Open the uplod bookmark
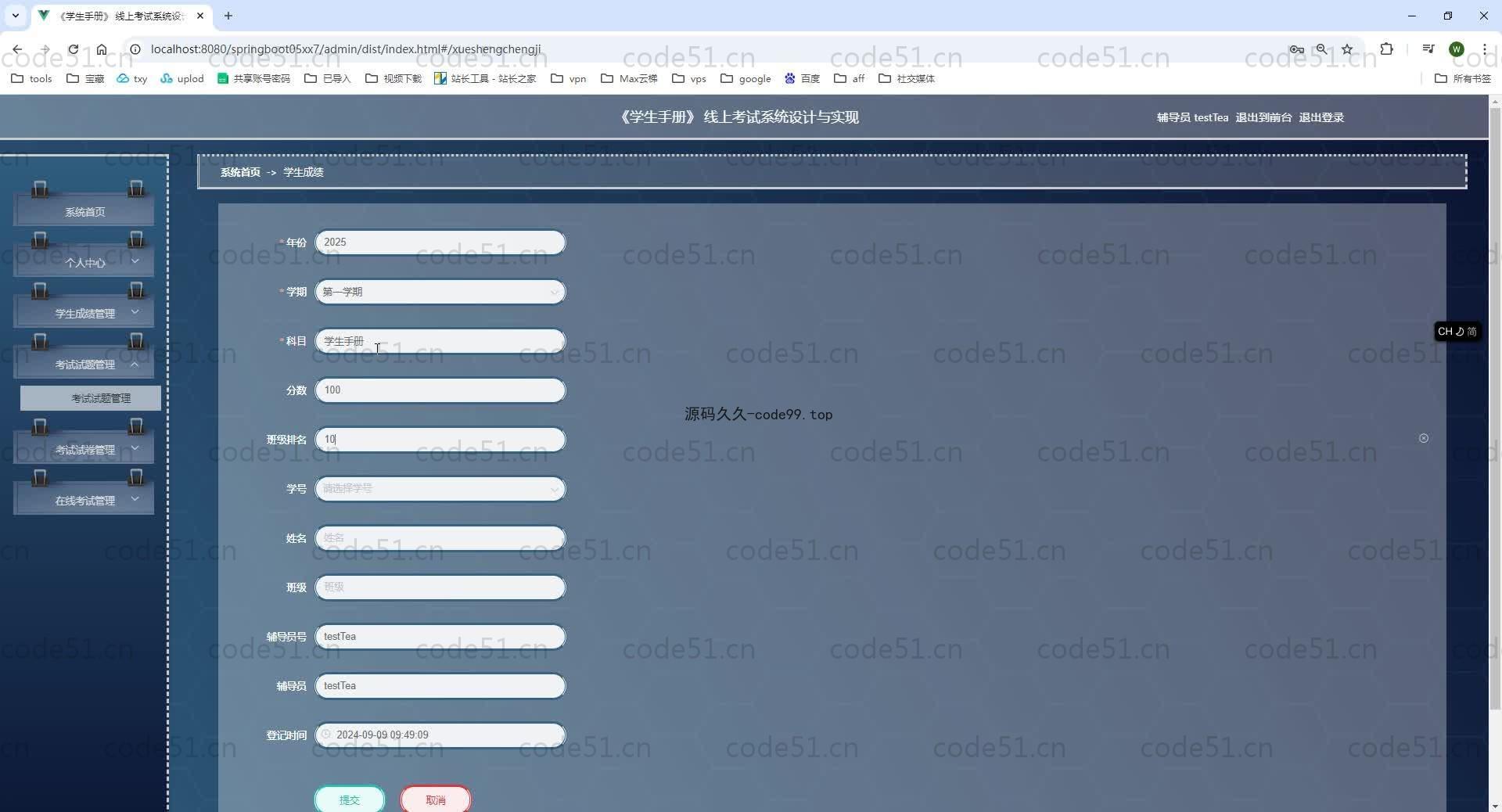 click(181, 78)
